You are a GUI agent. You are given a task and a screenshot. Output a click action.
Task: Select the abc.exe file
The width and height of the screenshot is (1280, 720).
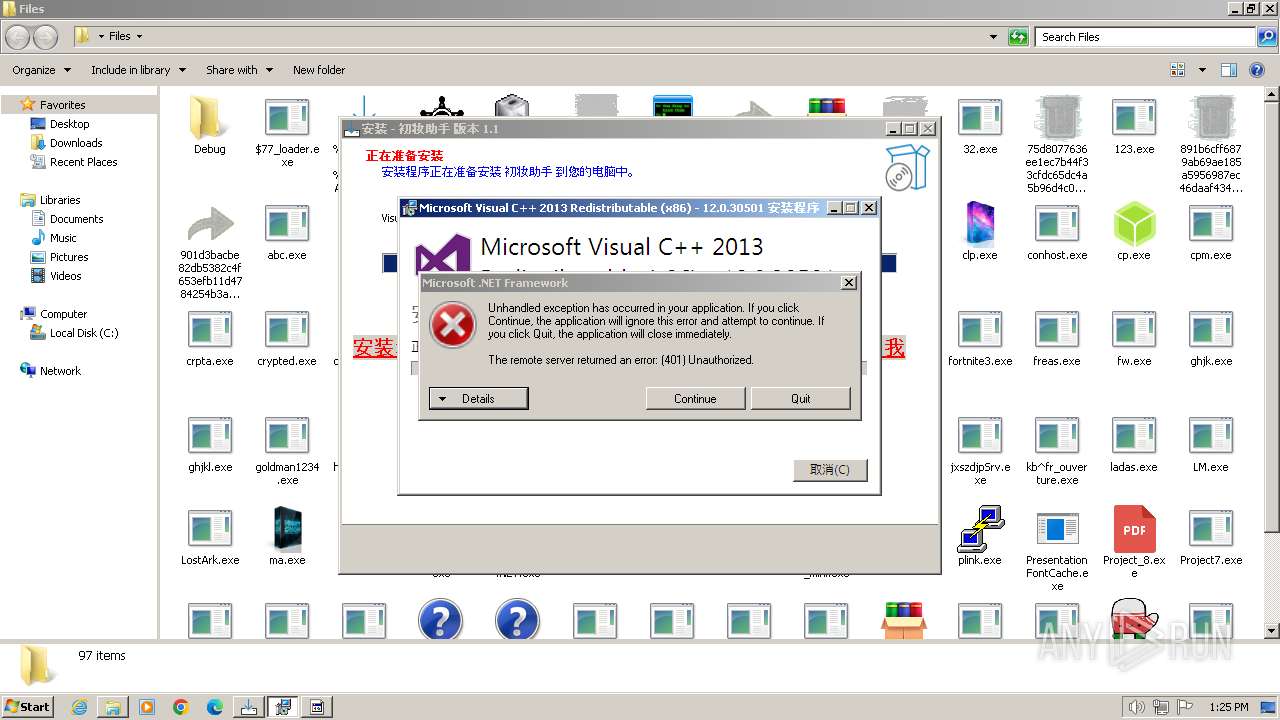(x=287, y=233)
